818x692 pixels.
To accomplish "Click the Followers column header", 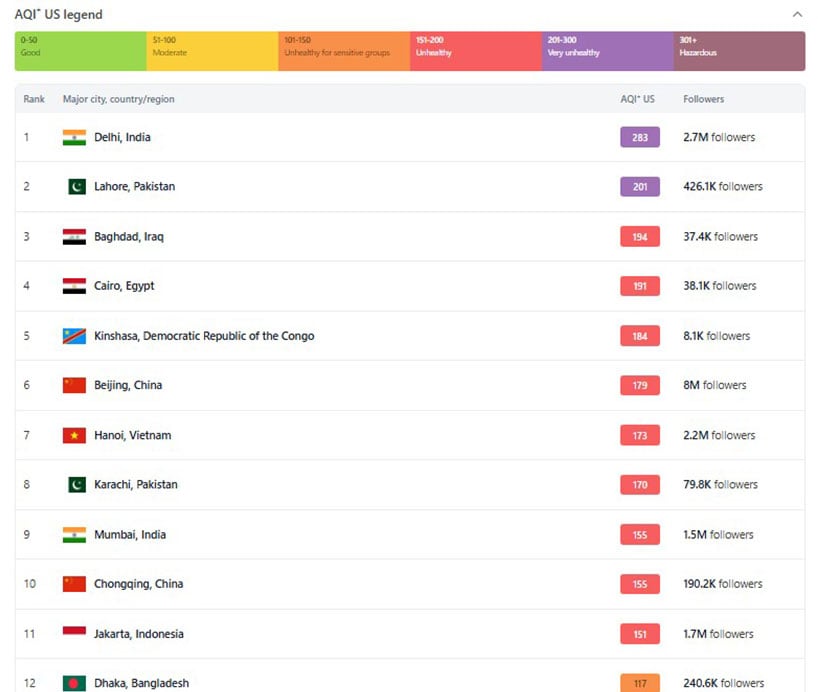I will (704, 99).
